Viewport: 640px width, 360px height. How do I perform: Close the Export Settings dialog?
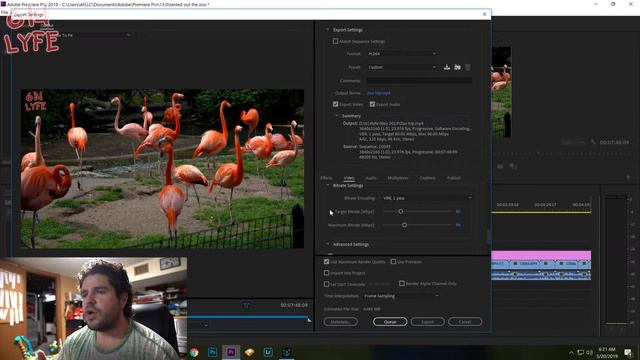point(484,14)
